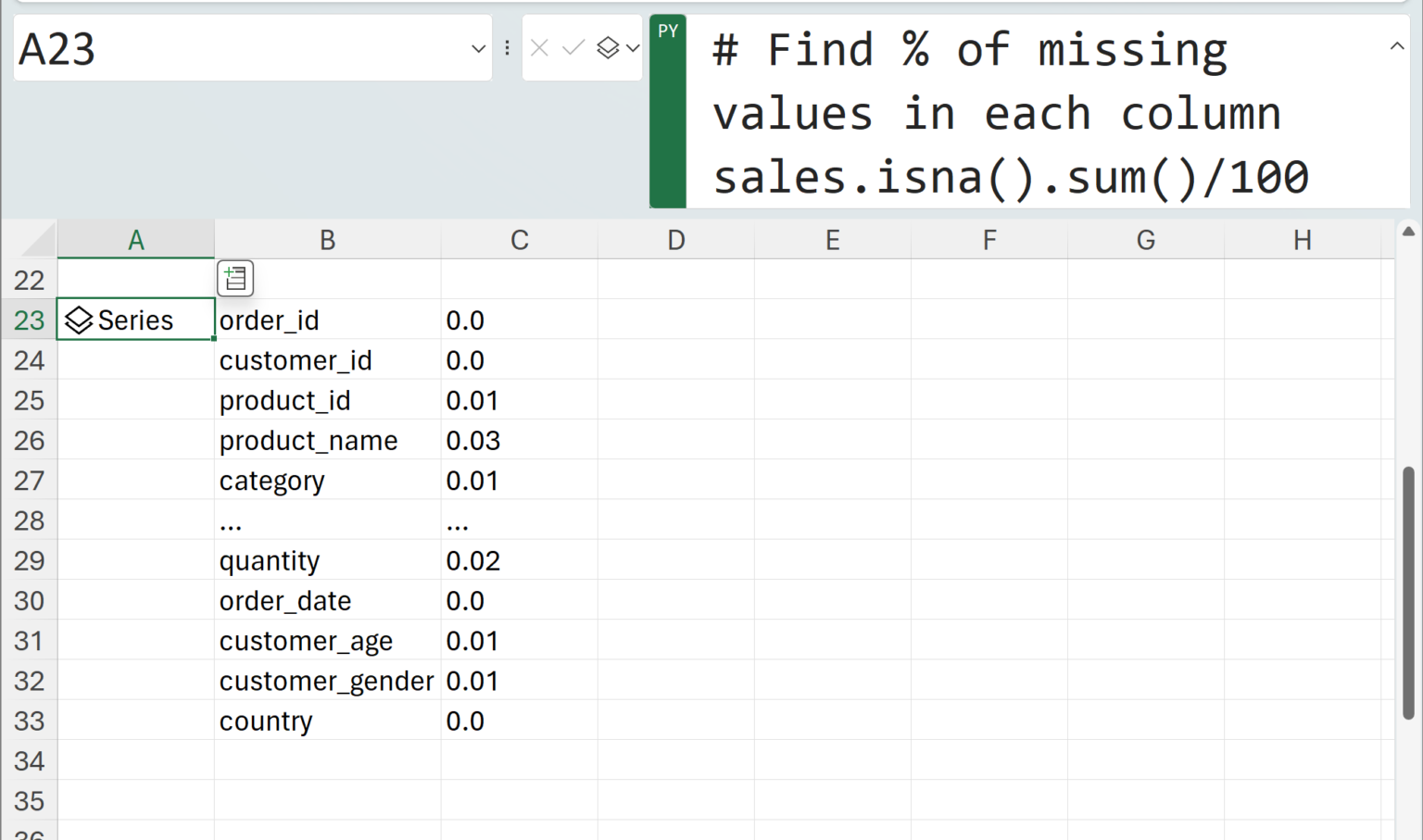Screen dimensions: 1423x840
Task: Select the customer_gender cell
Action: tap(326, 682)
